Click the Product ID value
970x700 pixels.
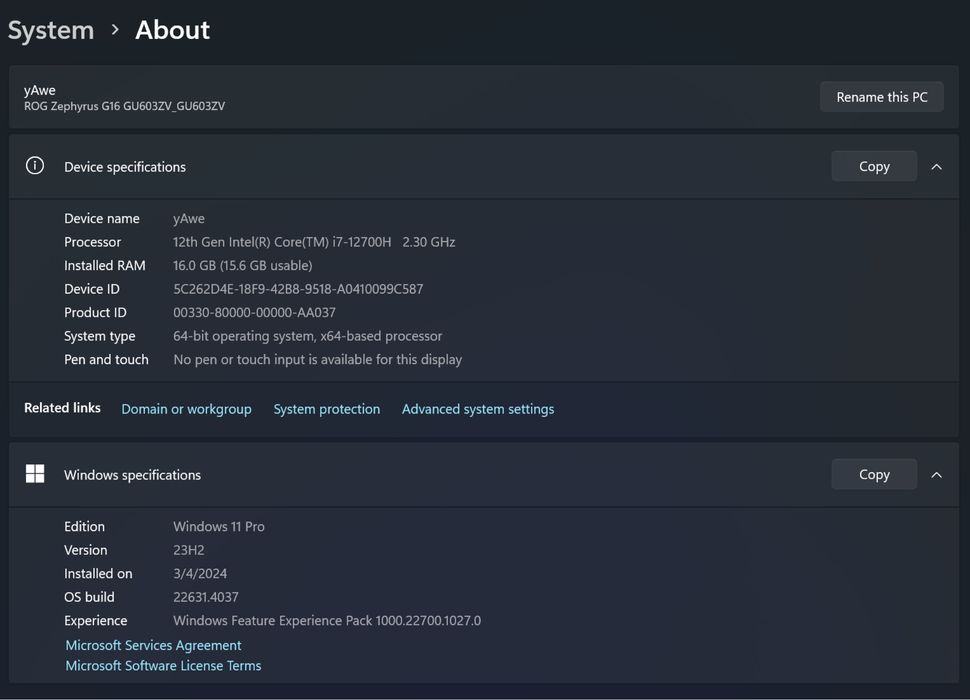[x=254, y=313]
